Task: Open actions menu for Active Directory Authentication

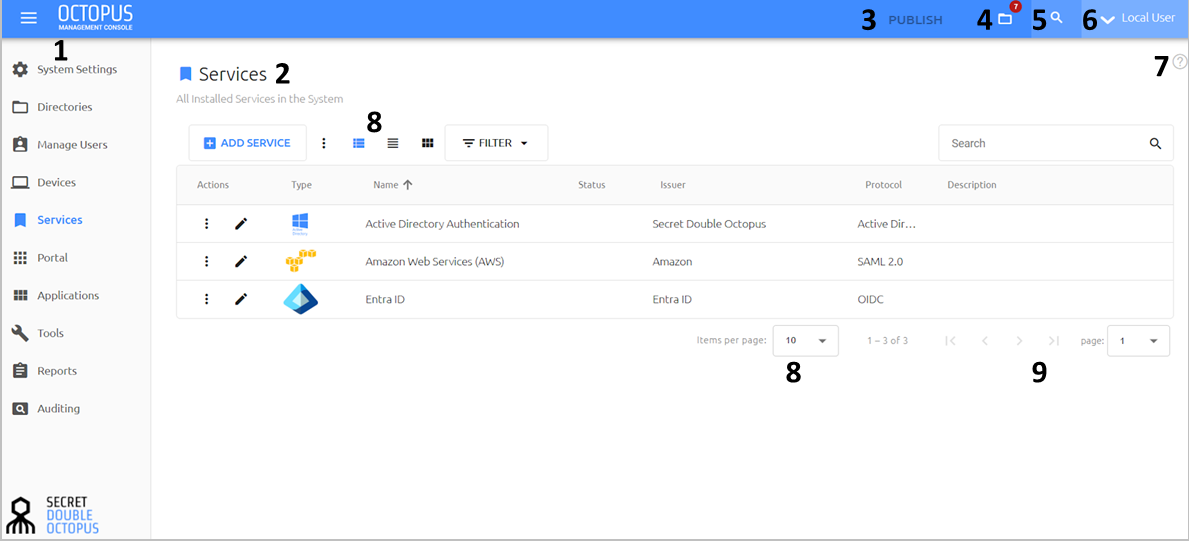Action: coord(206,224)
